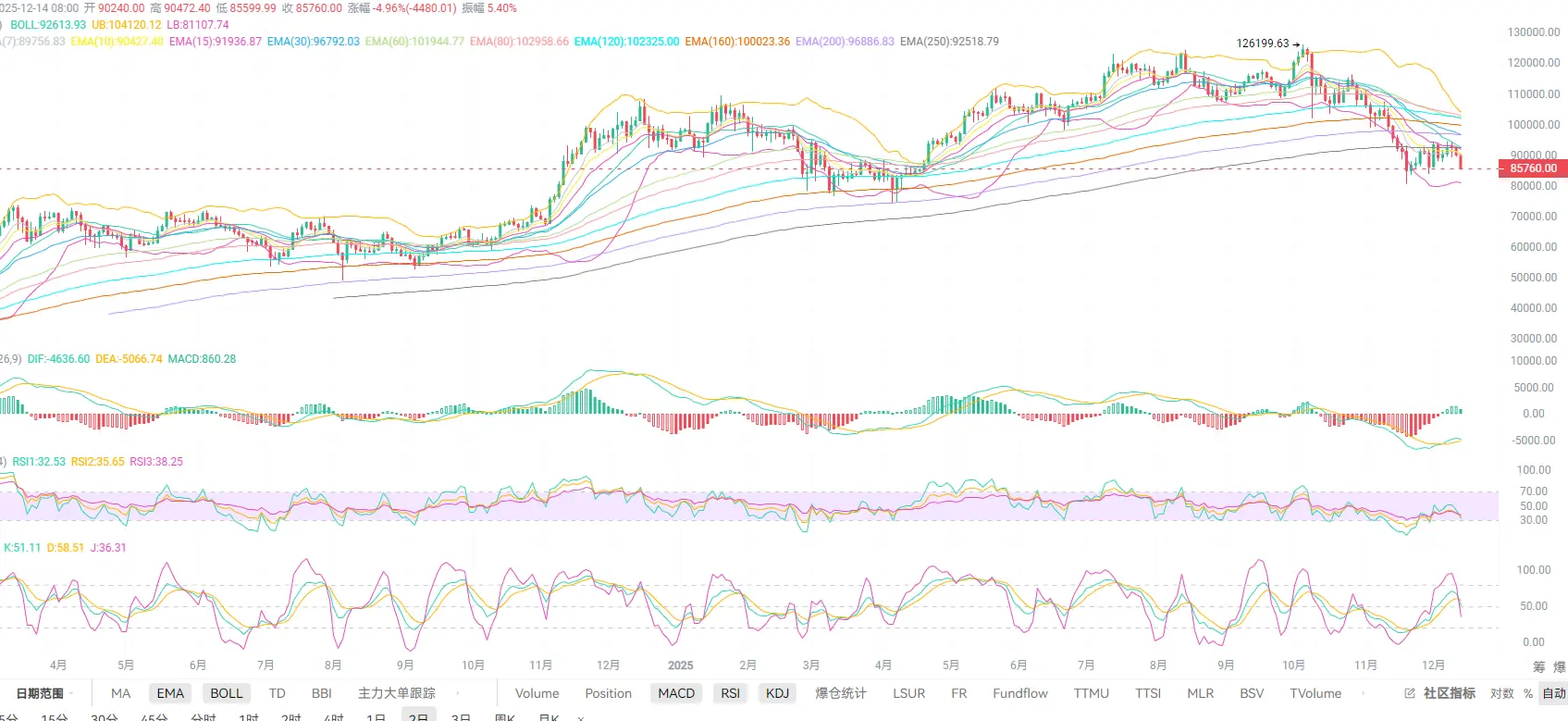Enable the Fundflow indicator
The height and width of the screenshot is (721, 1568).
tap(1020, 693)
